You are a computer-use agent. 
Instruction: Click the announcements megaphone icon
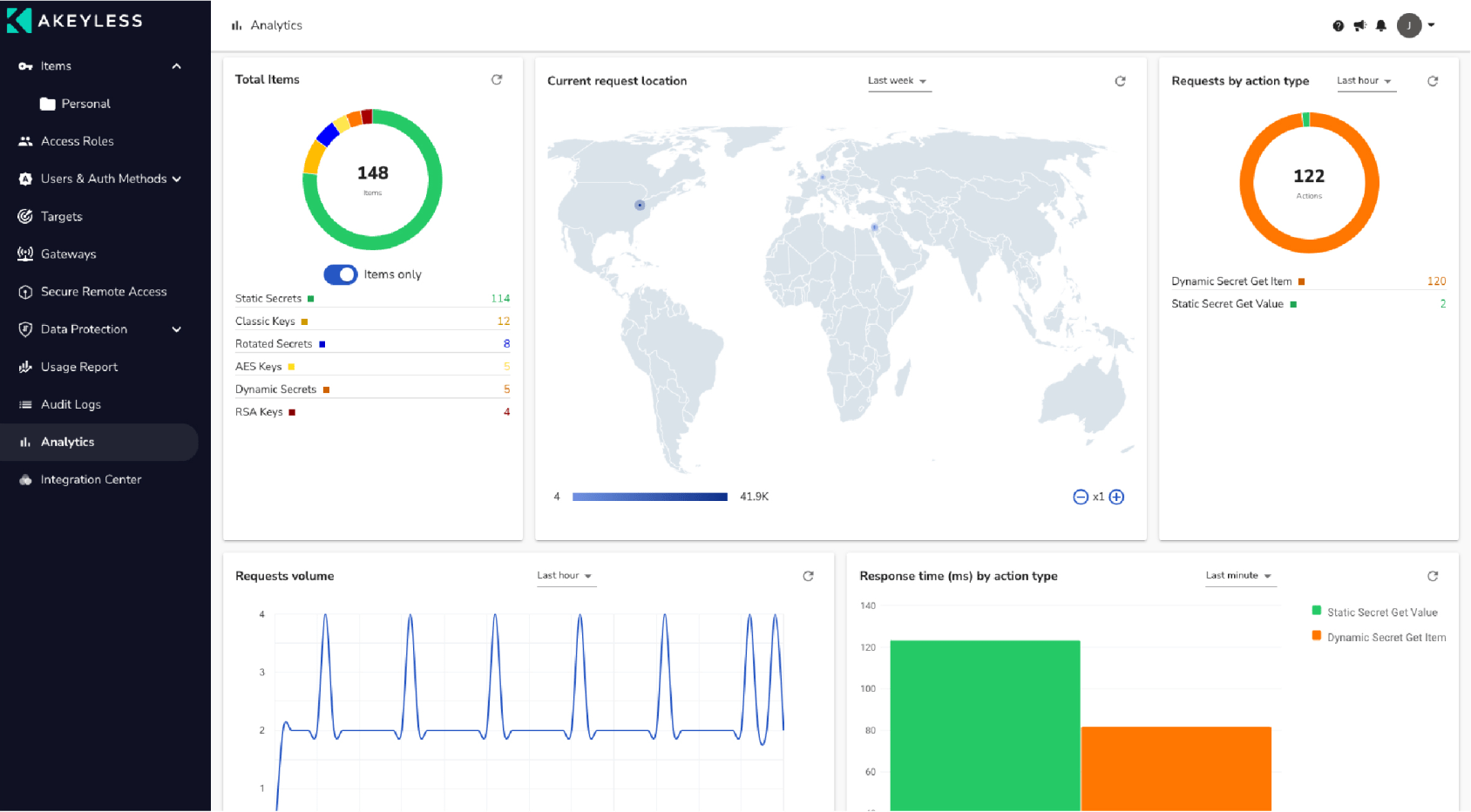[1359, 25]
